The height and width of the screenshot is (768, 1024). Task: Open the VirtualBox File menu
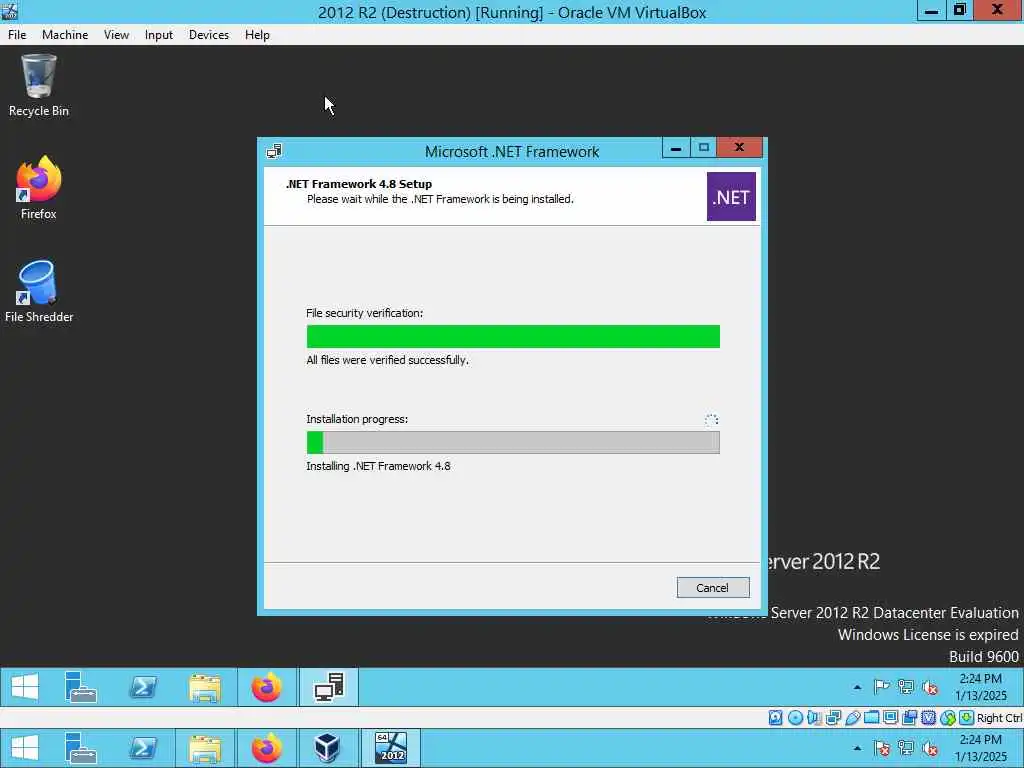17,35
